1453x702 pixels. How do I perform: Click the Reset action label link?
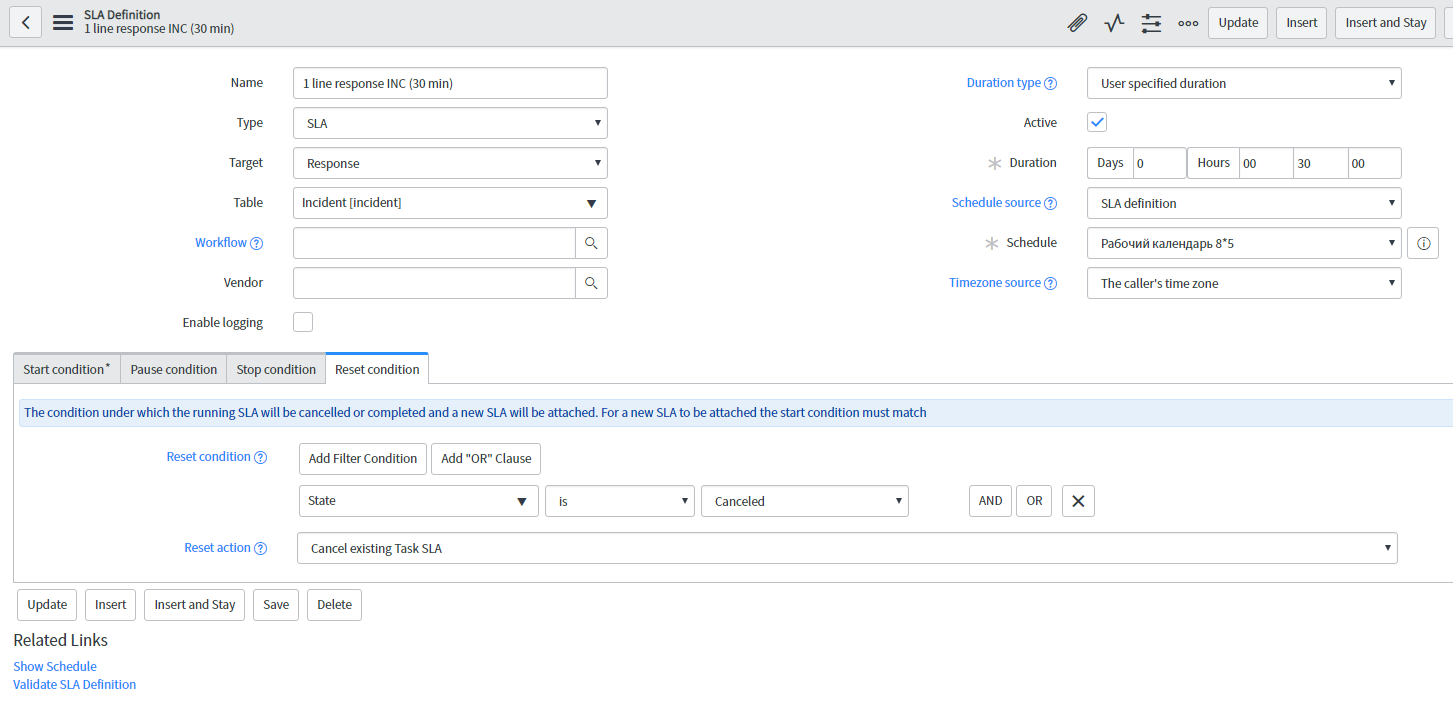pos(217,548)
